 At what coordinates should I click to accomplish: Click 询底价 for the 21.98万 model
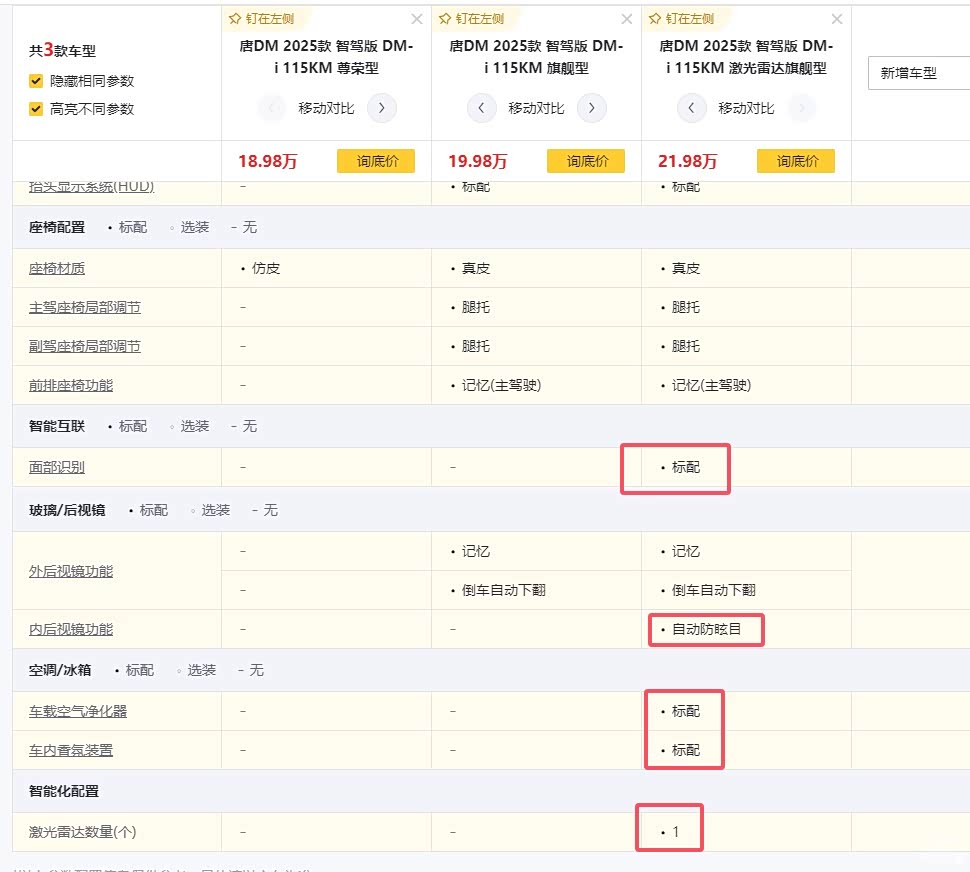796,161
